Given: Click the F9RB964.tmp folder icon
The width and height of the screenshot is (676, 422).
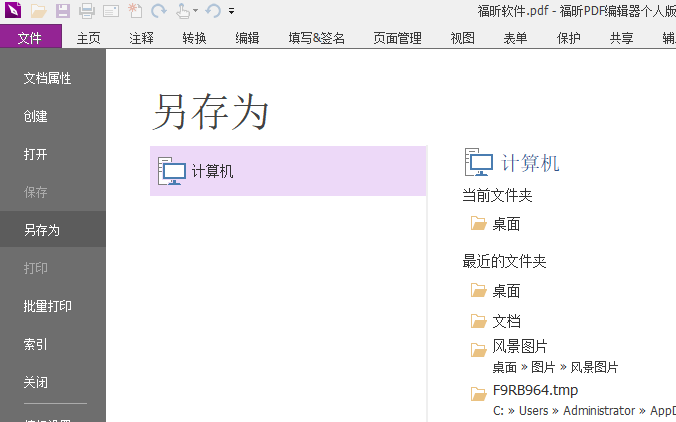Looking at the screenshot, I should click(479, 394).
